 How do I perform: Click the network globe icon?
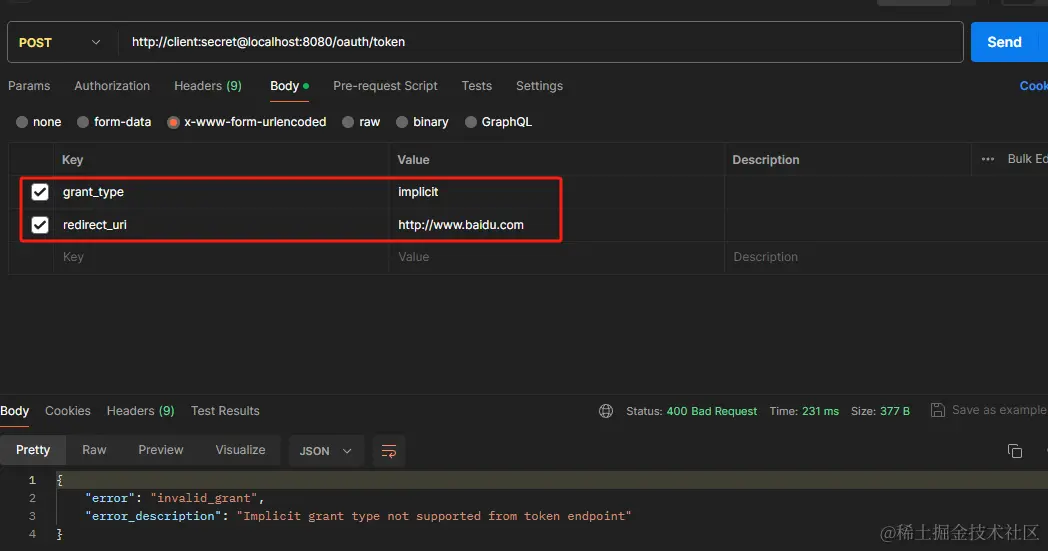[x=606, y=411]
